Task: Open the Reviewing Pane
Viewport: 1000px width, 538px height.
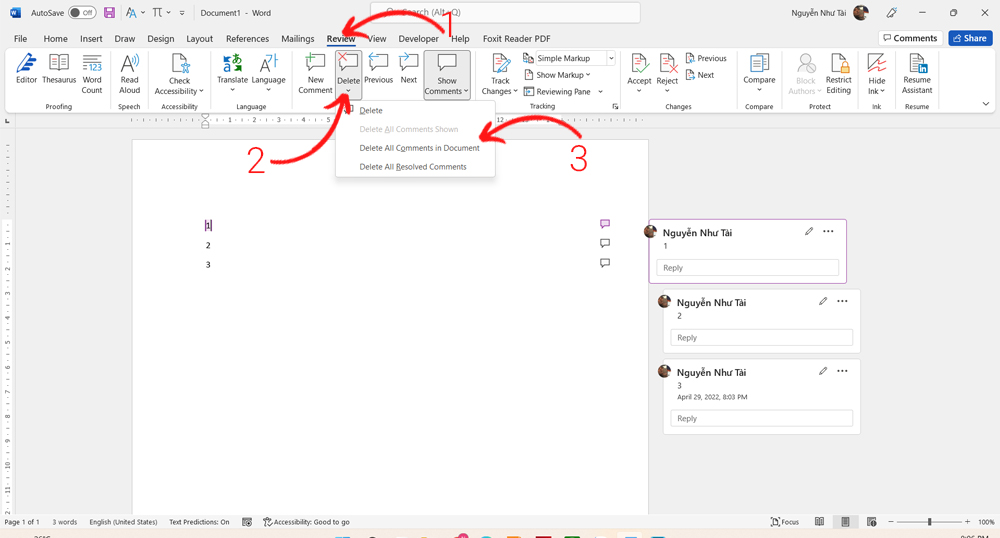Action: 557,92
